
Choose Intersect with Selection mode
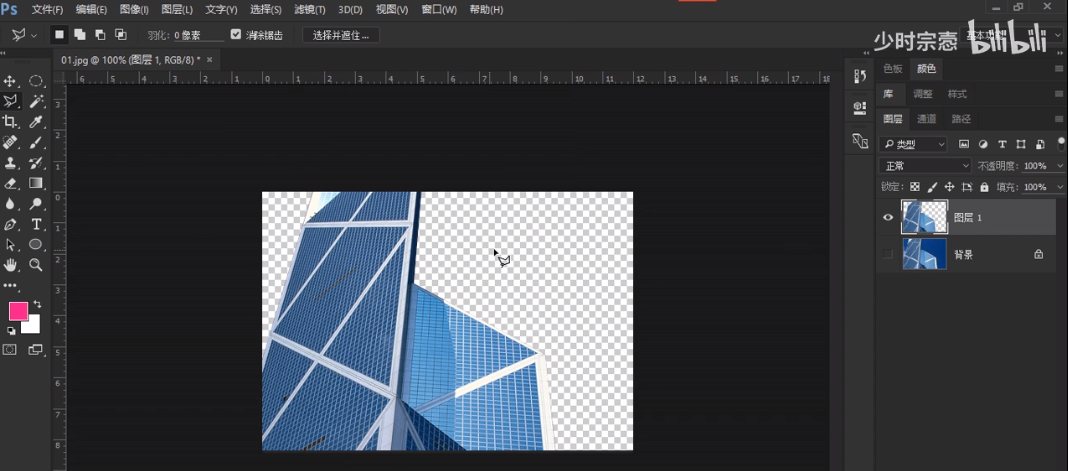tap(121, 35)
